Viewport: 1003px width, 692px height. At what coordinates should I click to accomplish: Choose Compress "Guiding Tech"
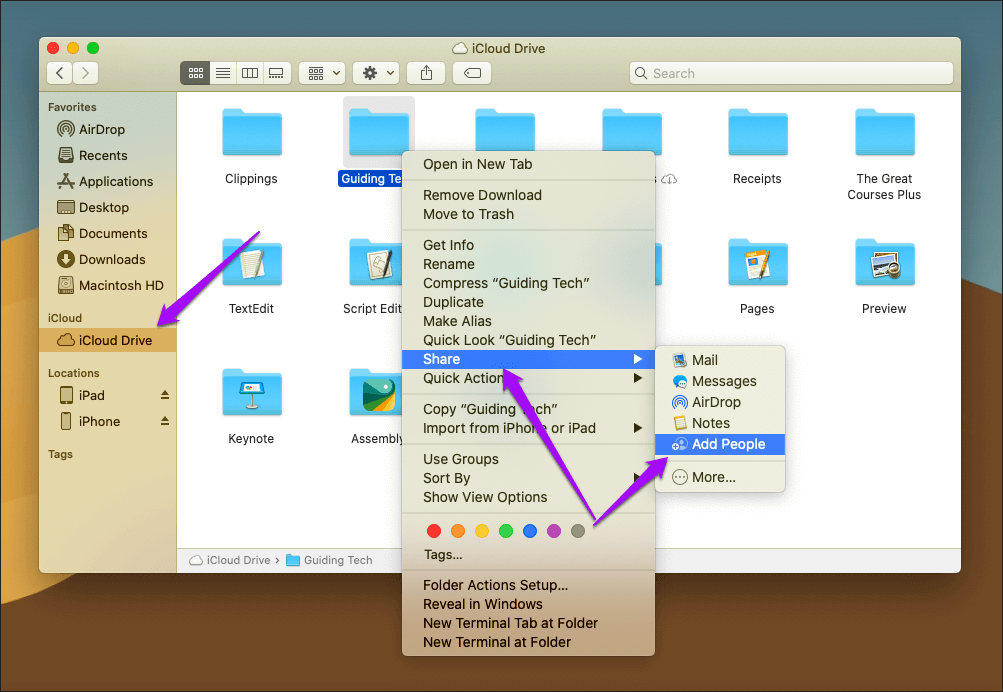(528, 283)
